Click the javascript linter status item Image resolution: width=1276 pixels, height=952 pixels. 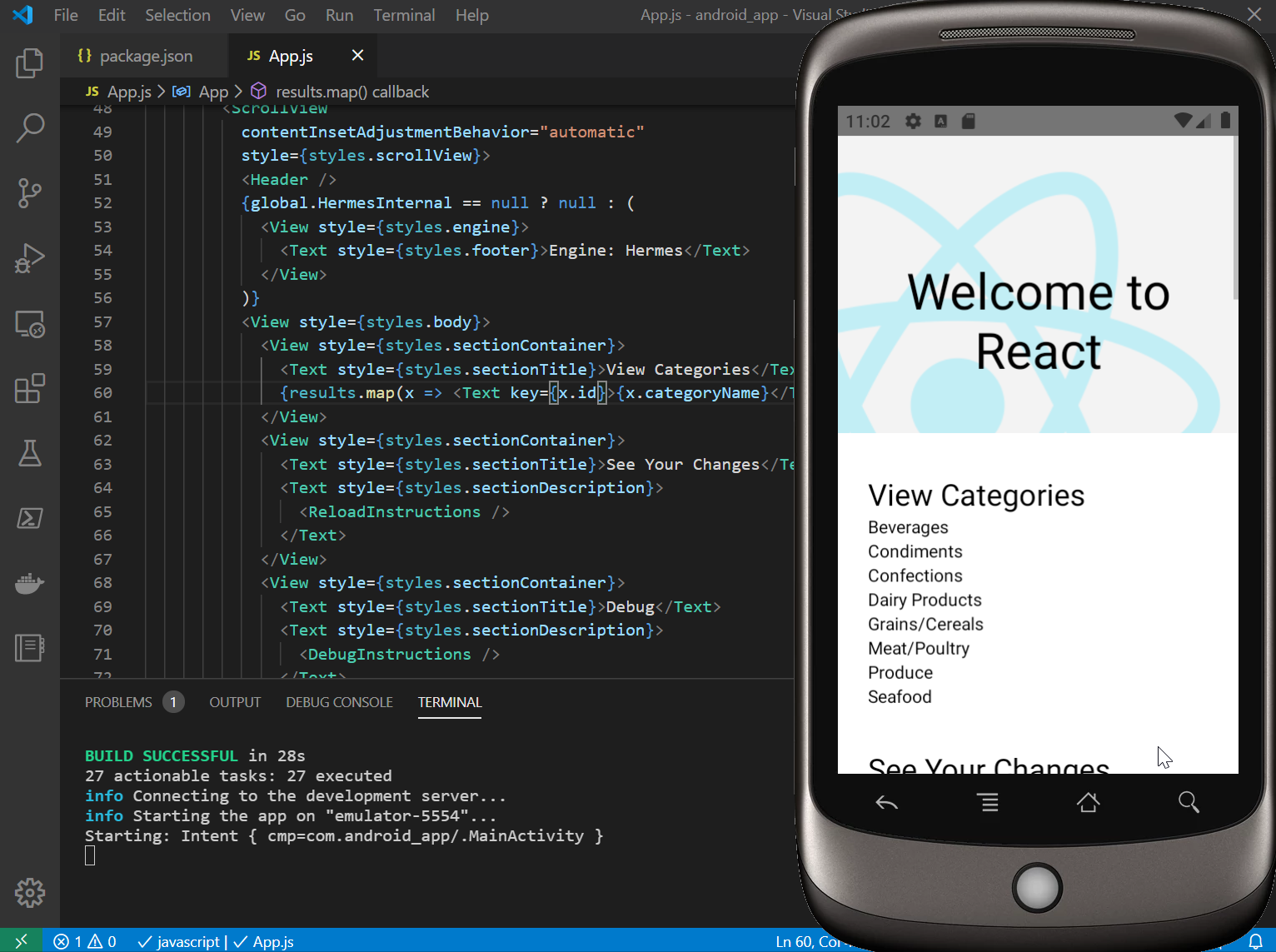click(x=178, y=941)
